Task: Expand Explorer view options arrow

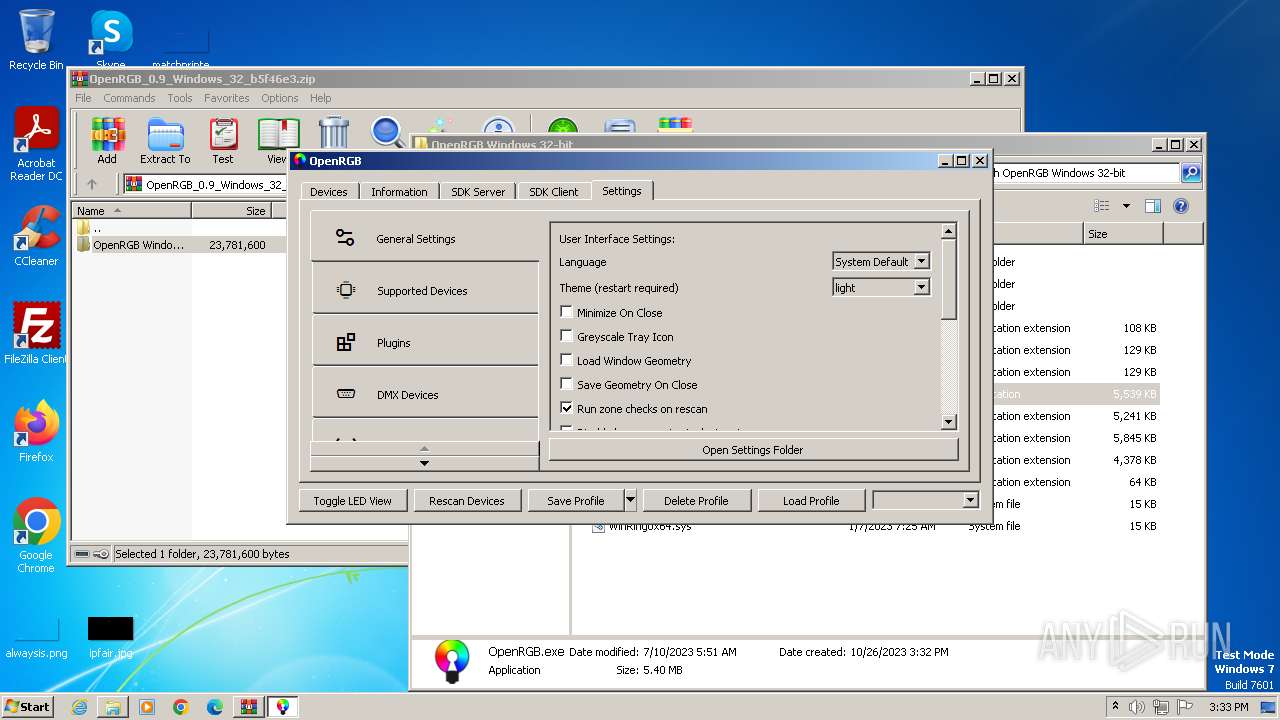Action: pyautogui.click(x=1126, y=206)
